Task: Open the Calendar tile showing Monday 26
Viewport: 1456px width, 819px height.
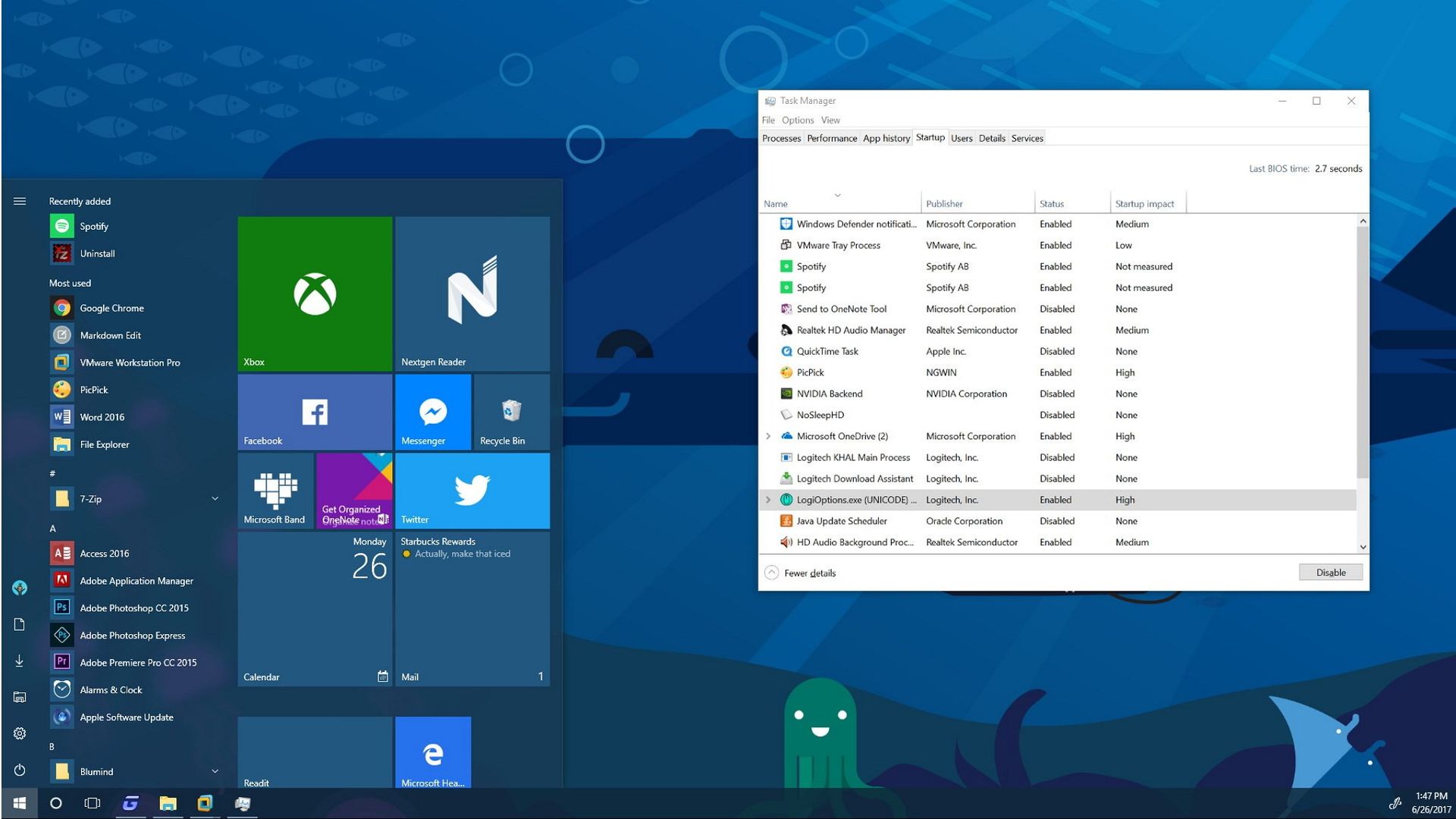Action: click(x=314, y=607)
